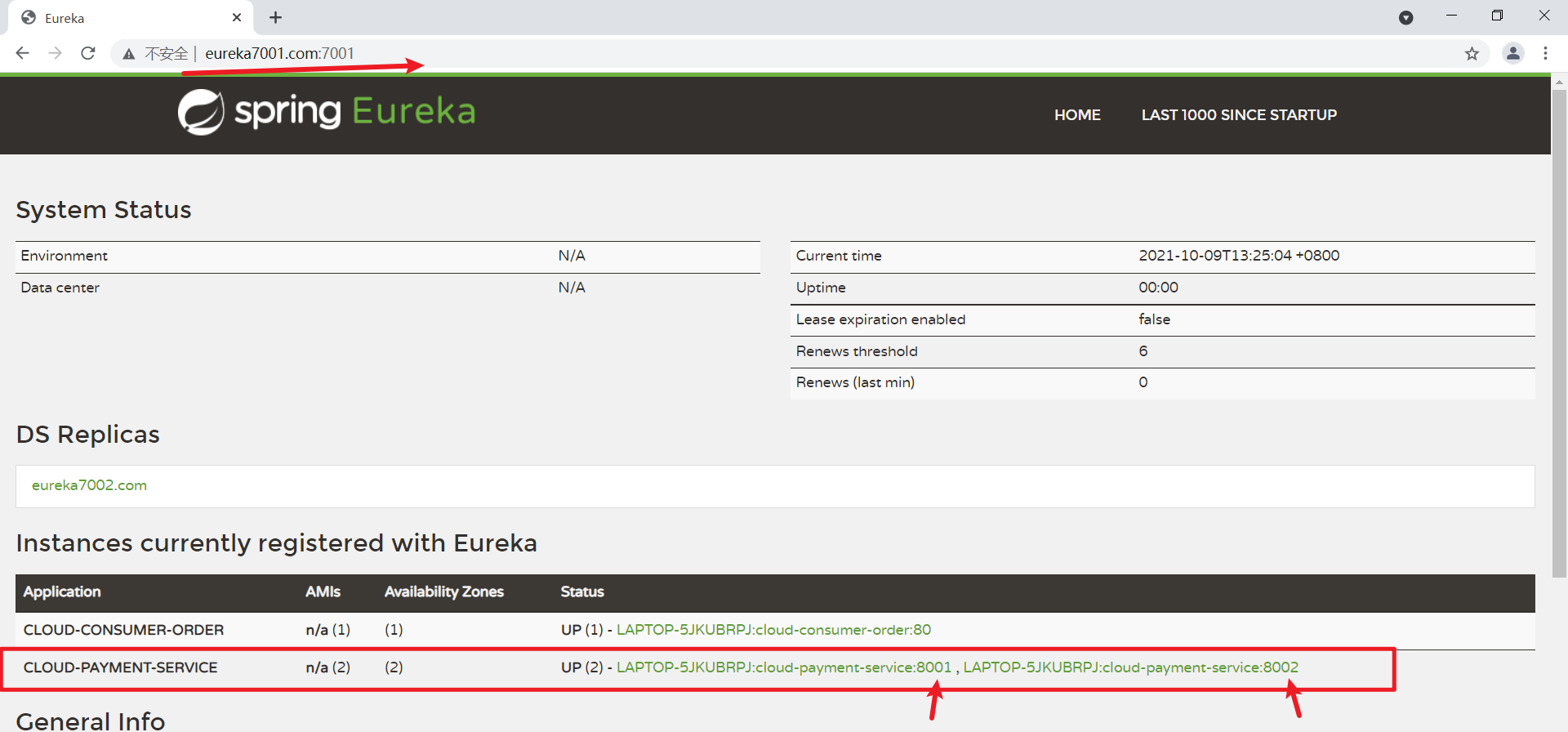Viewport: 1568px width, 732px height.
Task: Click the browser forward arrow
Action: pos(56,53)
